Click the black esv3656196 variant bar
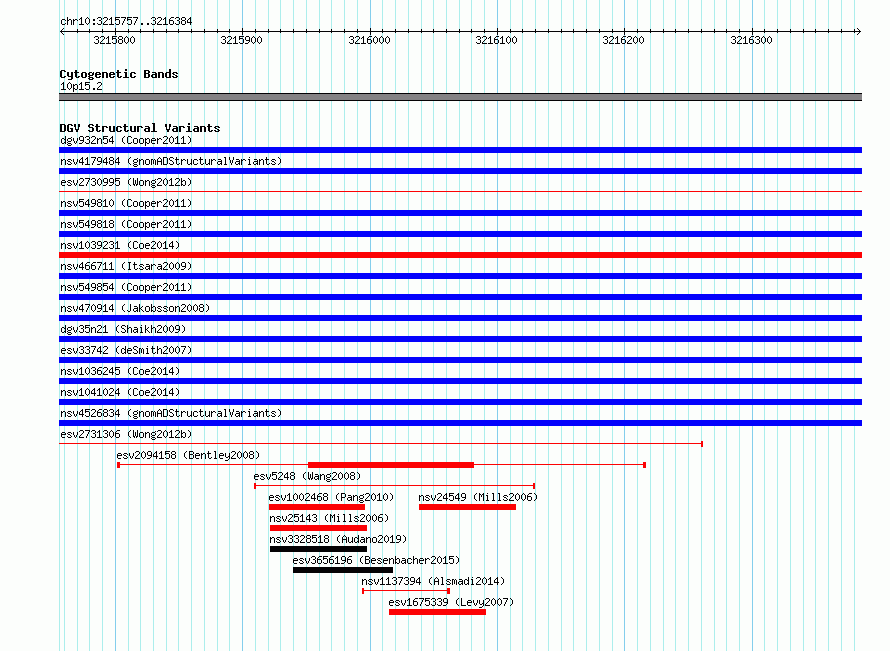This screenshot has width=890, height=651. click(x=343, y=570)
